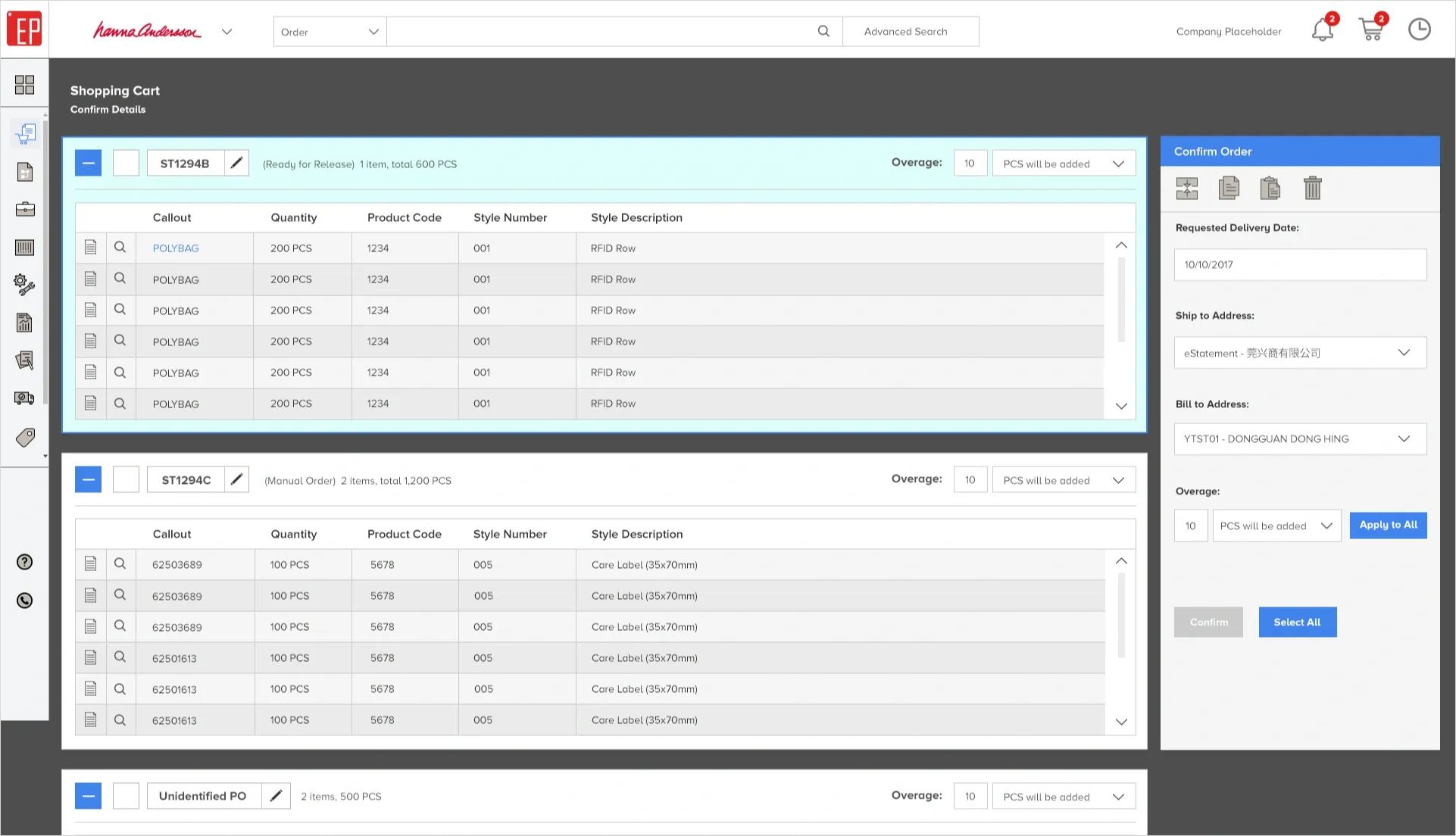This screenshot has height=836, width=1456.
Task: Click the trash delete icon in Confirm Order
Action: pos(1312,188)
